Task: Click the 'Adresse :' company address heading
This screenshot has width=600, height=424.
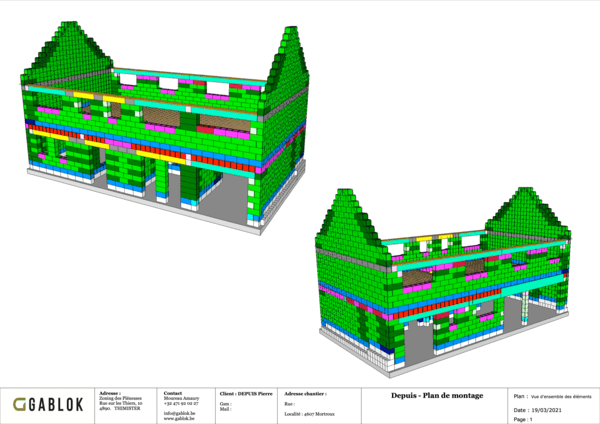Action: (x=110, y=394)
